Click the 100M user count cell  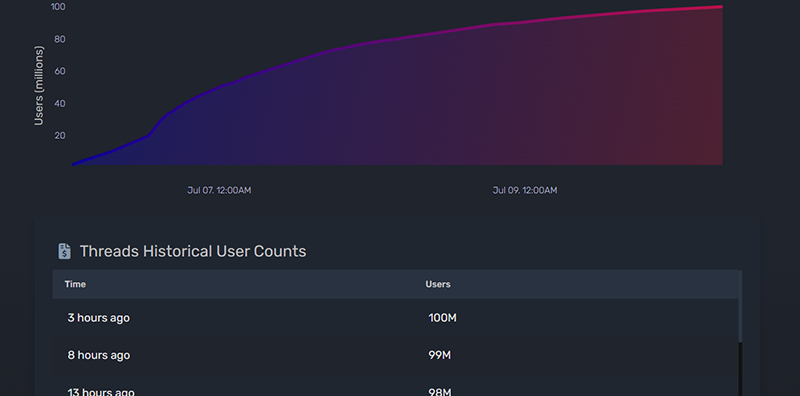click(442, 318)
